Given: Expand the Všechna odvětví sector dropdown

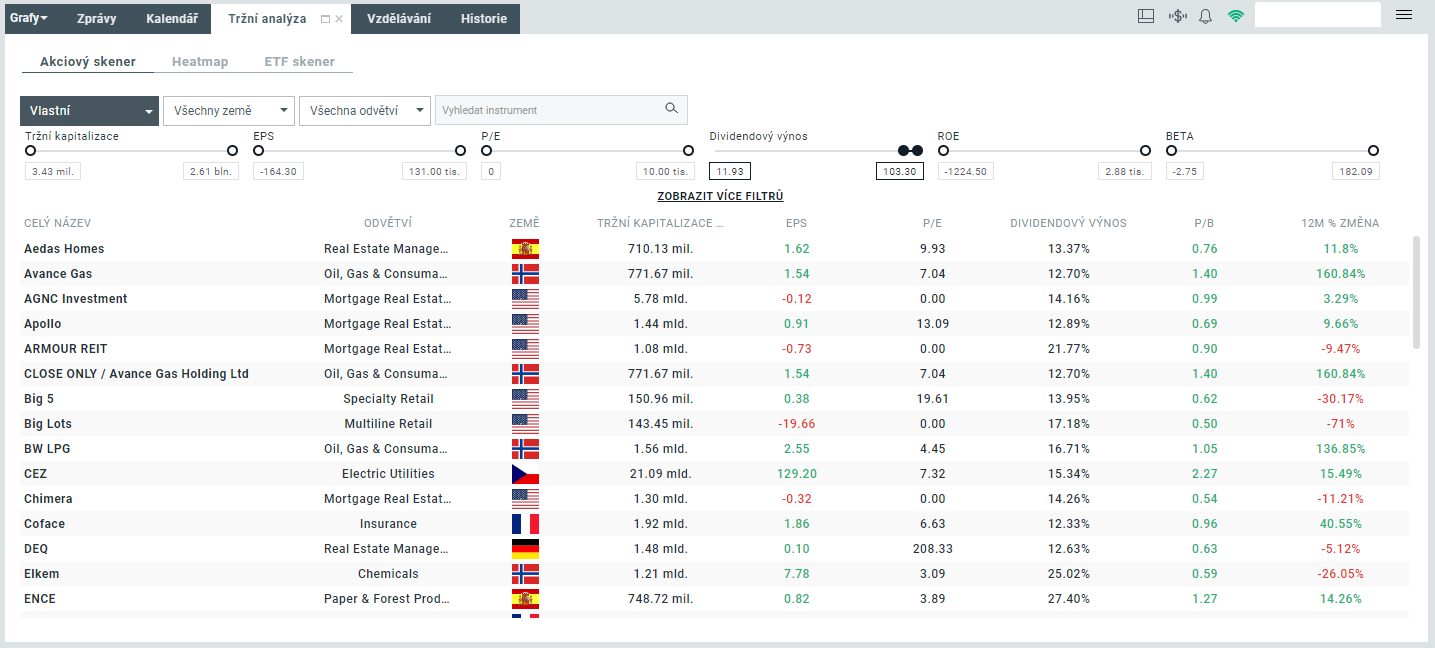Looking at the screenshot, I should point(364,111).
